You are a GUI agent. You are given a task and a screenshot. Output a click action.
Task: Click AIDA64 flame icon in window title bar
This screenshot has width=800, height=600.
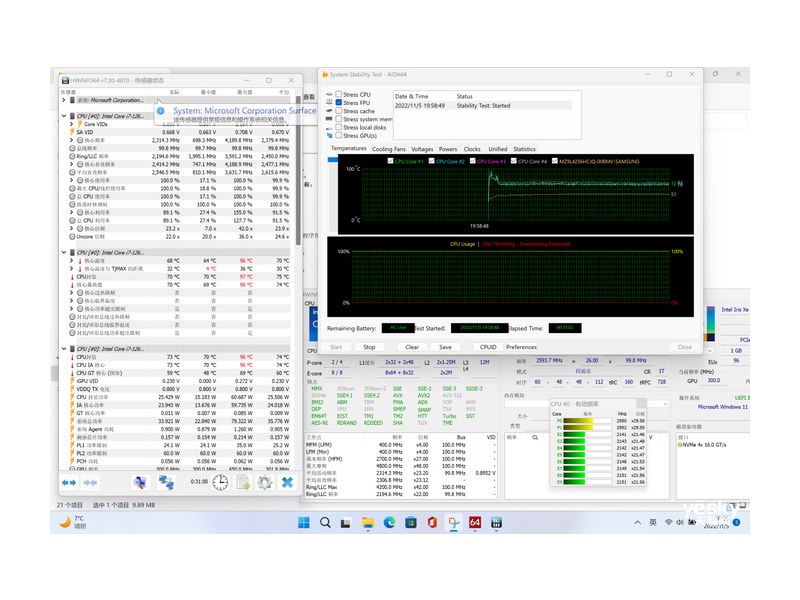(324, 74)
